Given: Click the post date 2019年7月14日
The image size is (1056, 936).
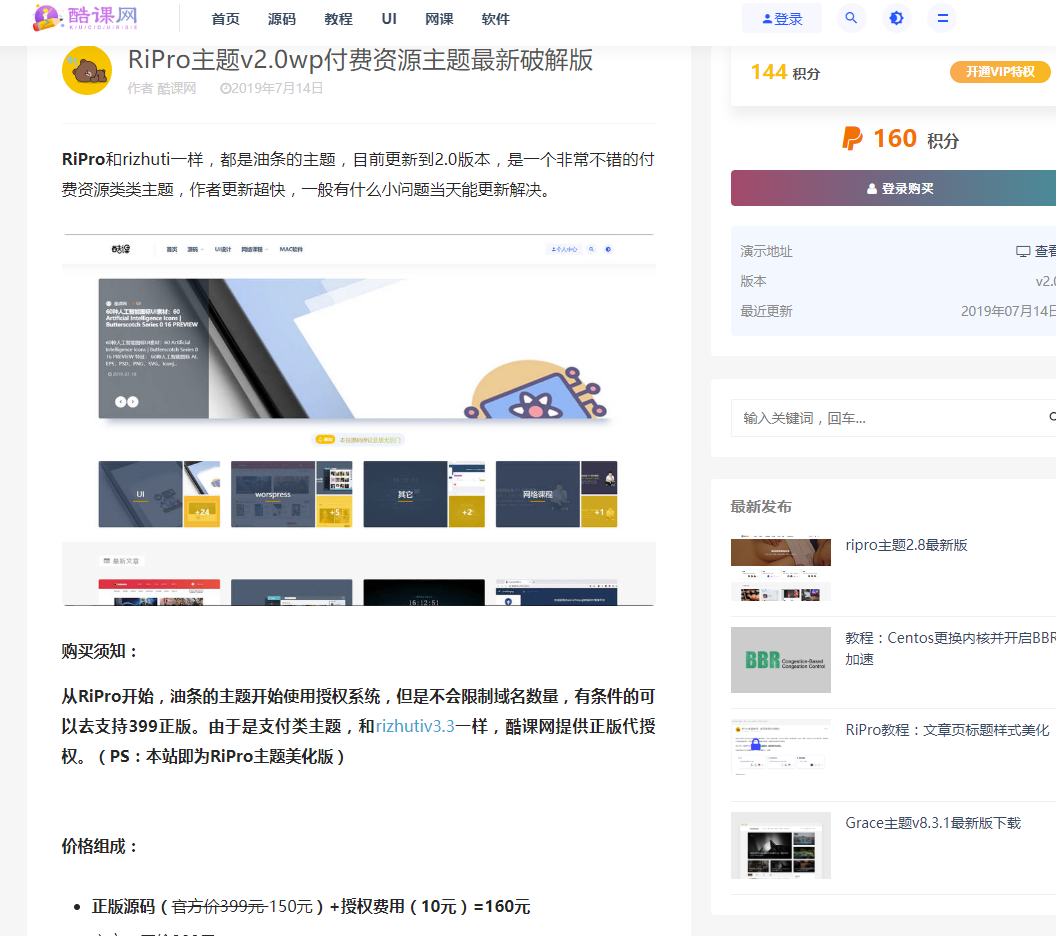Looking at the screenshot, I should [272, 88].
